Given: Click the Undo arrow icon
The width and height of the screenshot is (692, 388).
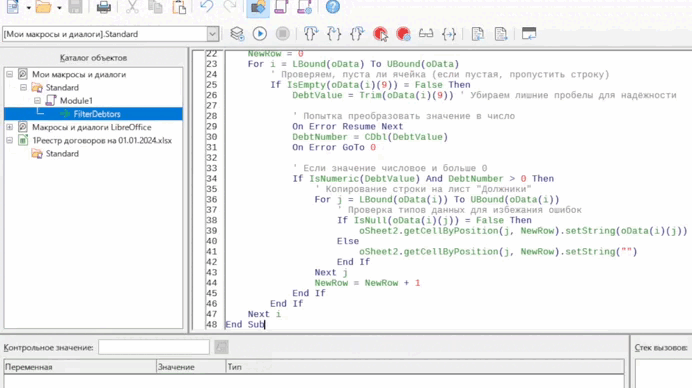Looking at the screenshot, I should pyautogui.click(x=207, y=7).
